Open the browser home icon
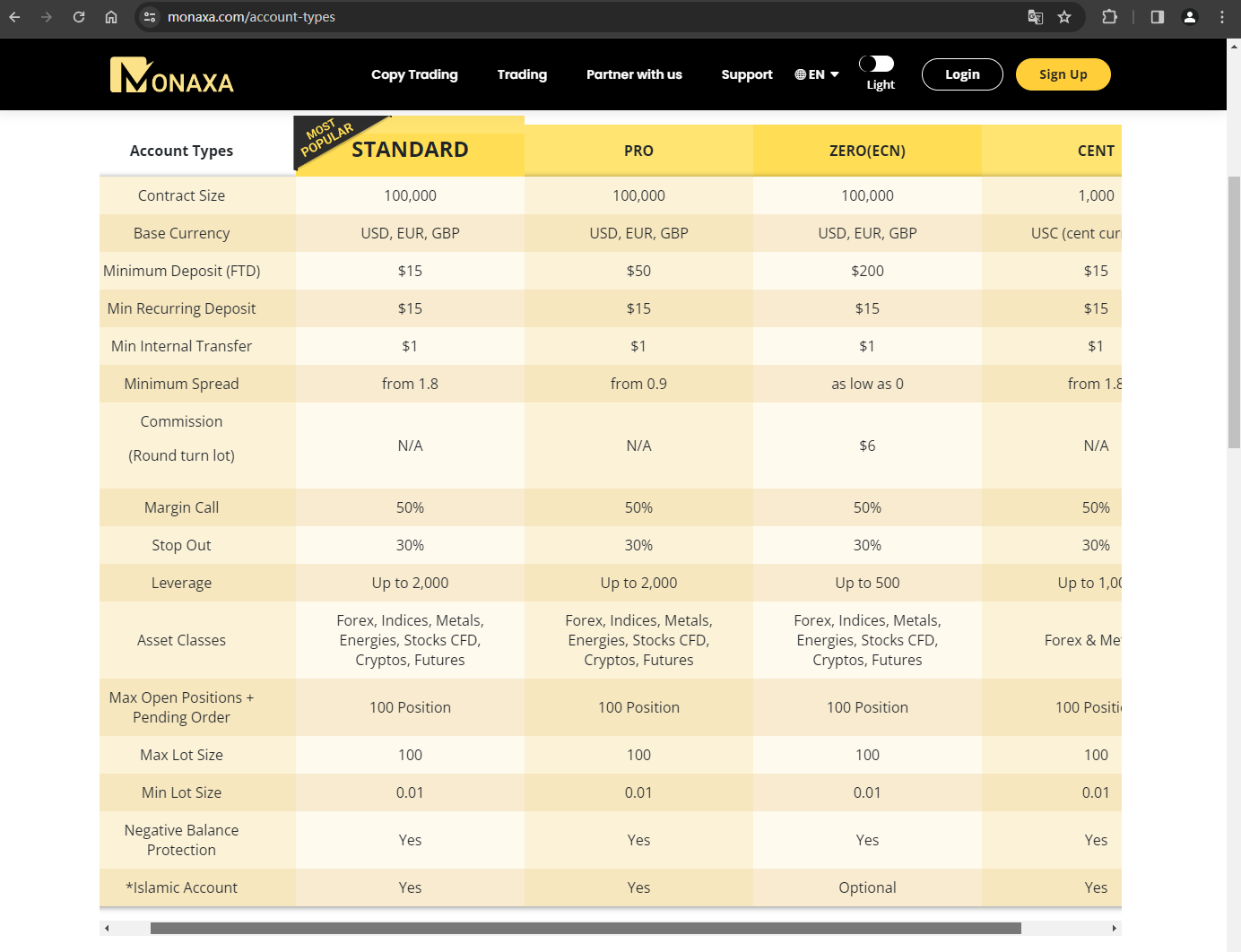 point(111,17)
